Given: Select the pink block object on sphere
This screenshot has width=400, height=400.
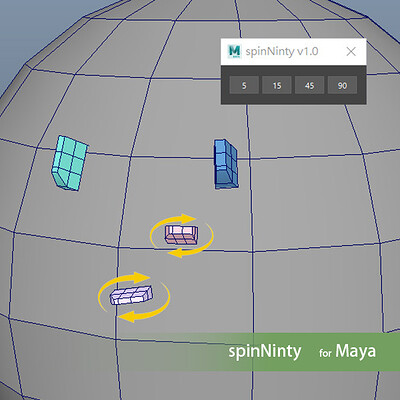Looking at the screenshot, I should tap(181, 235).
